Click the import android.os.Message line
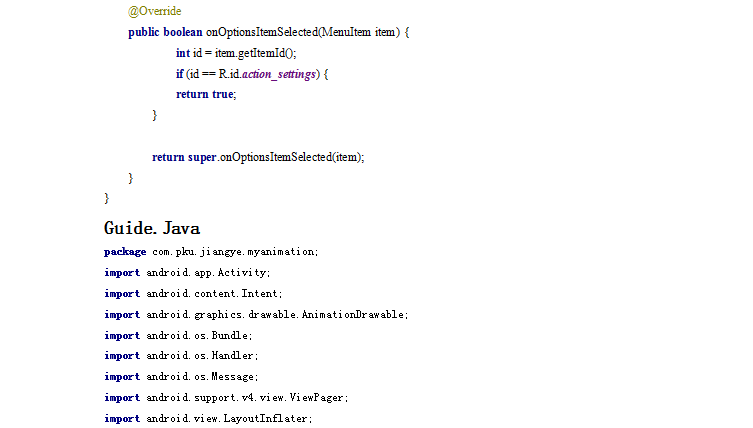The image size is (753, 428). [x=181, y=376]
